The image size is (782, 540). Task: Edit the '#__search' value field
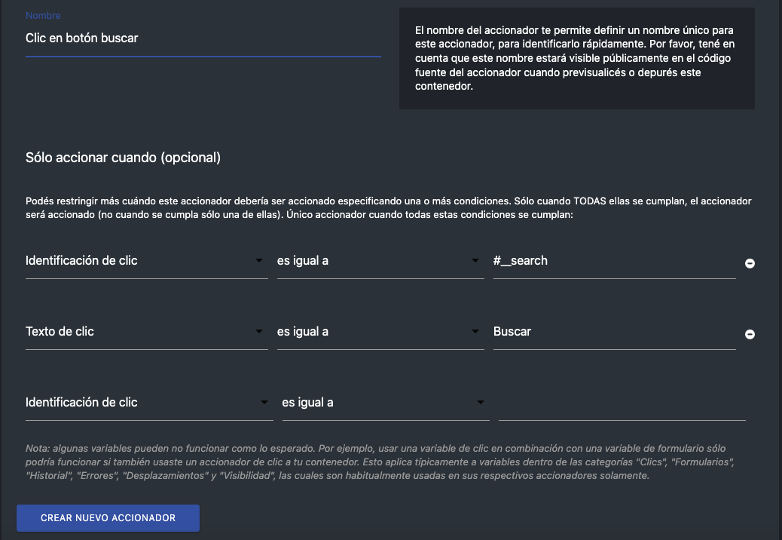(614, 261)
